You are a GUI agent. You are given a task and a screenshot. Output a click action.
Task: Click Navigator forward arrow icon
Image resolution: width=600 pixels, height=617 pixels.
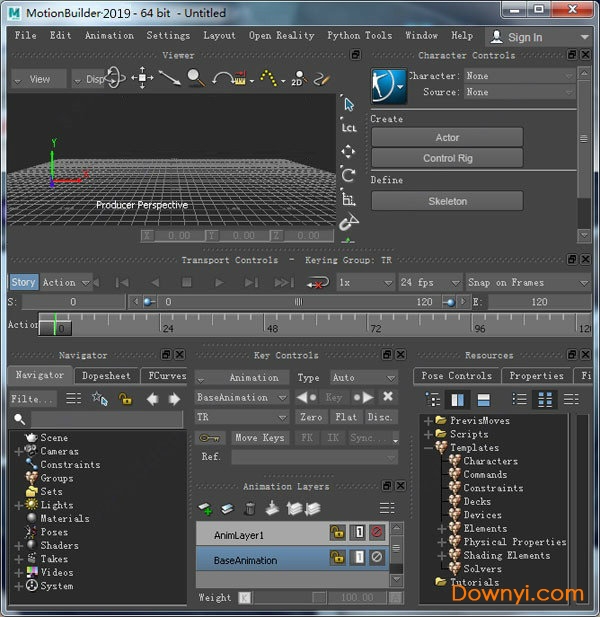click(174, 399)
